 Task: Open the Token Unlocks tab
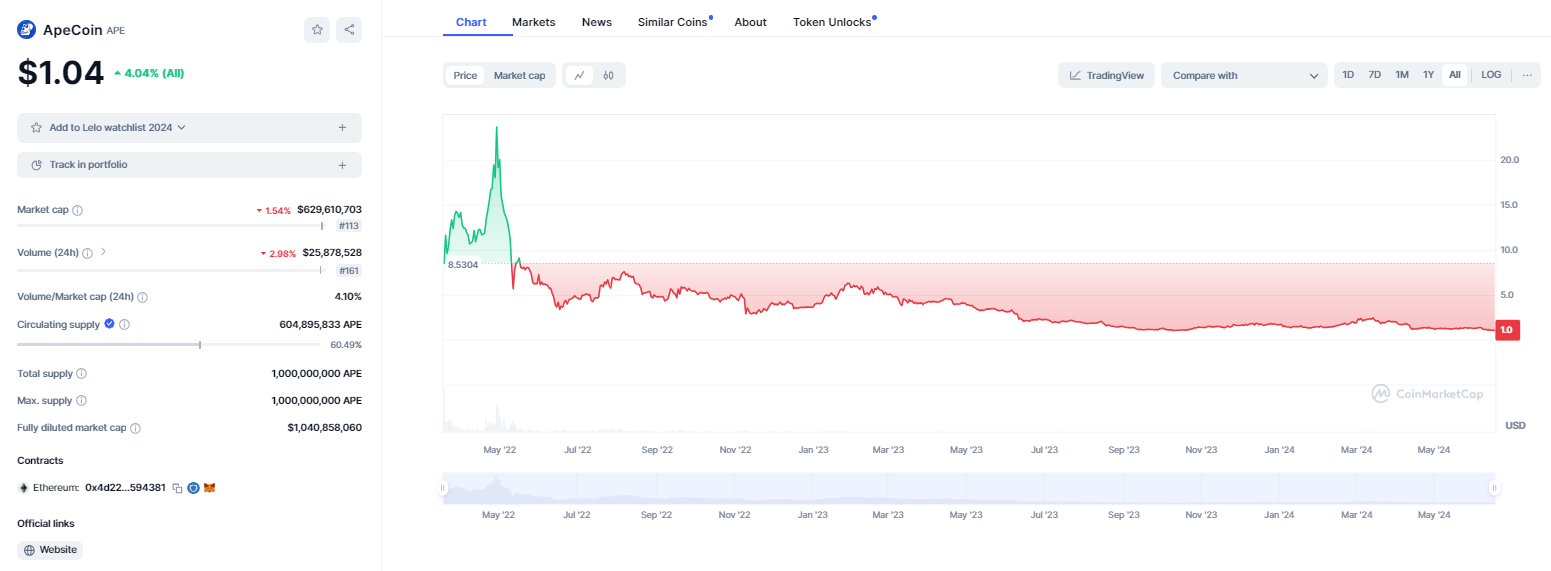[832, 22]
